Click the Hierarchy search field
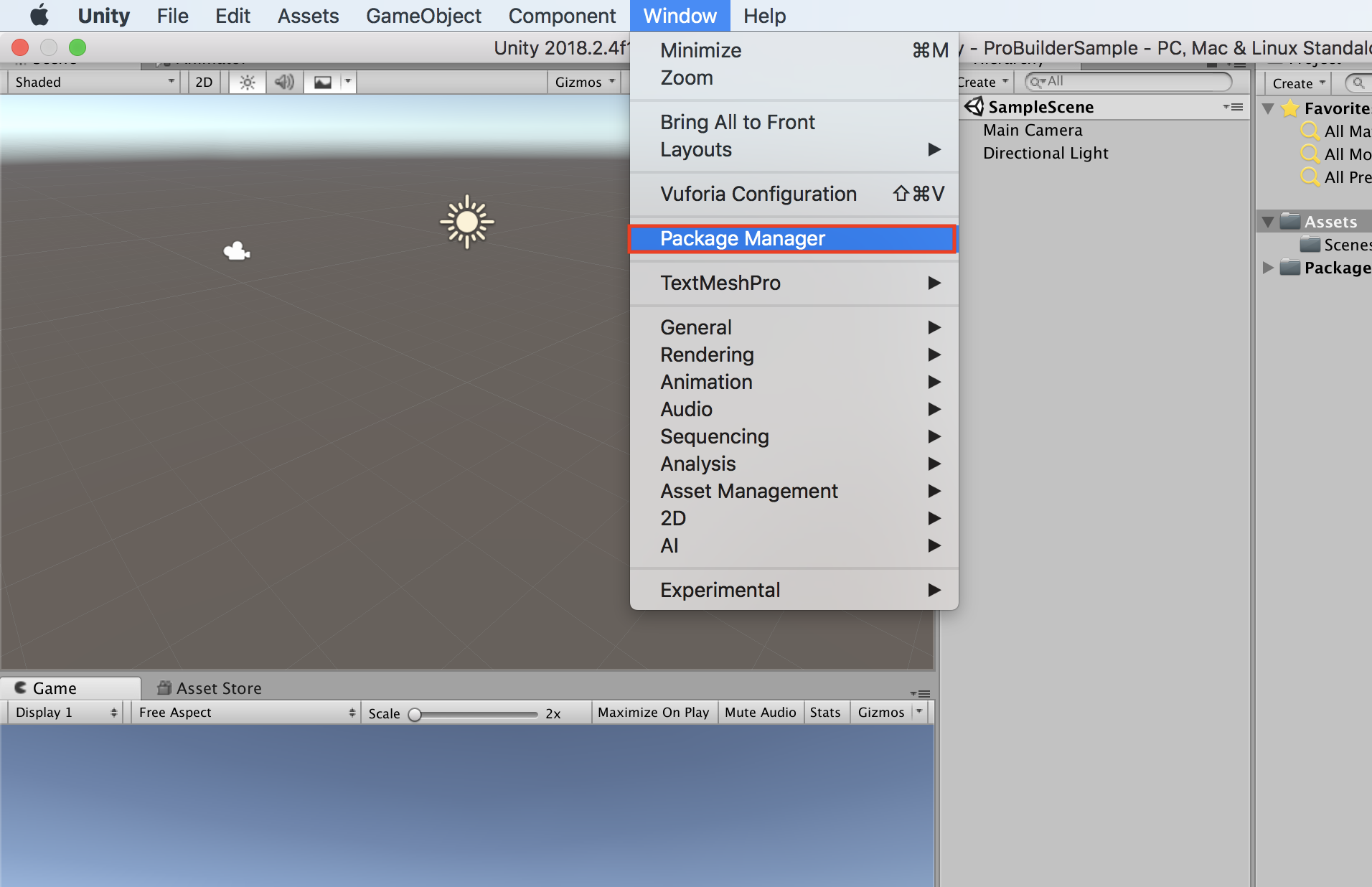This screenshot has height=887, width=1372. 1128,82
